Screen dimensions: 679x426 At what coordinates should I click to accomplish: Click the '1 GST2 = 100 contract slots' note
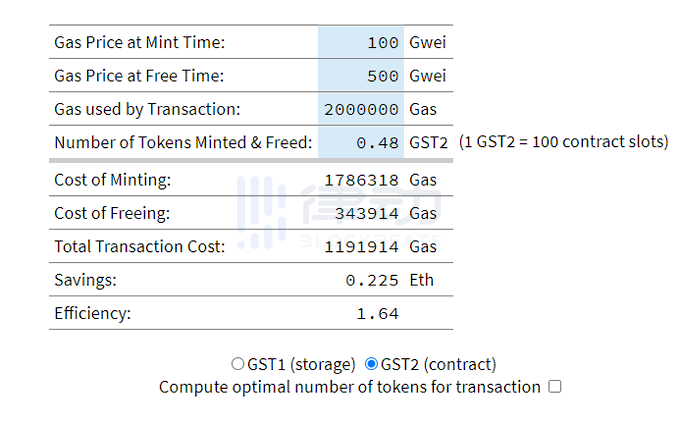[x=564, y=142]
